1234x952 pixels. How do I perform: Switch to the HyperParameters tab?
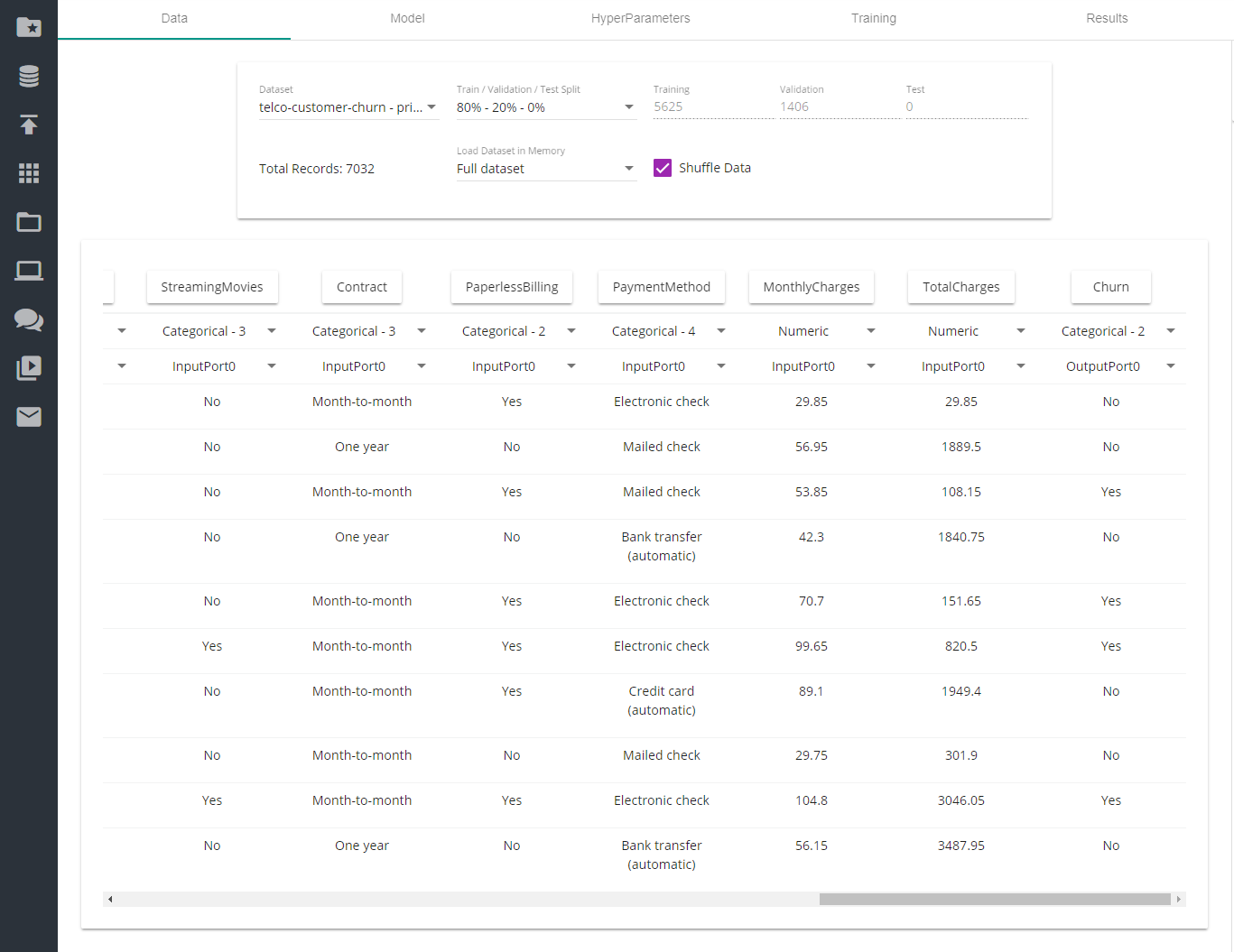point(640,18)
